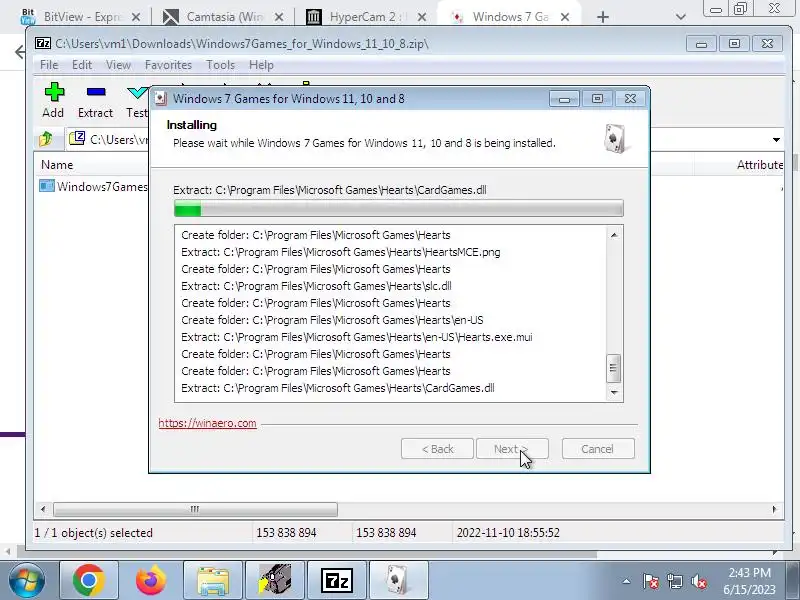Click the network tray icon
This screenshot has width=800, height=600.
pyautogui.click(x=674, y=581)
